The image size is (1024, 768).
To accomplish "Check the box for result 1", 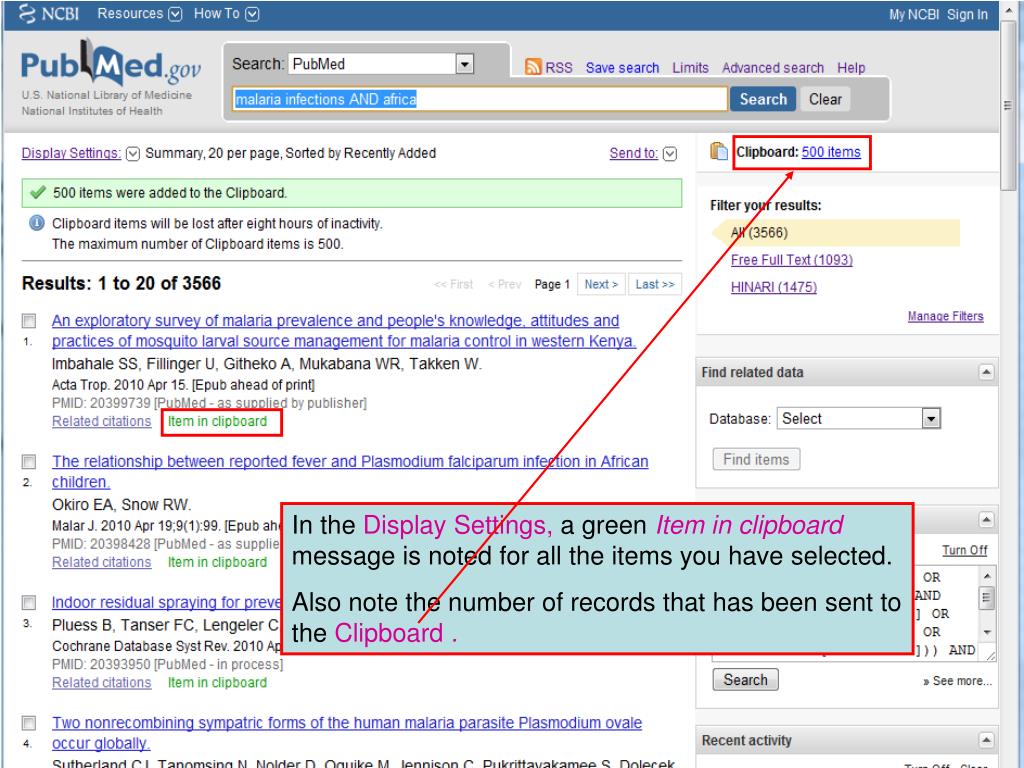I will 29,321.
